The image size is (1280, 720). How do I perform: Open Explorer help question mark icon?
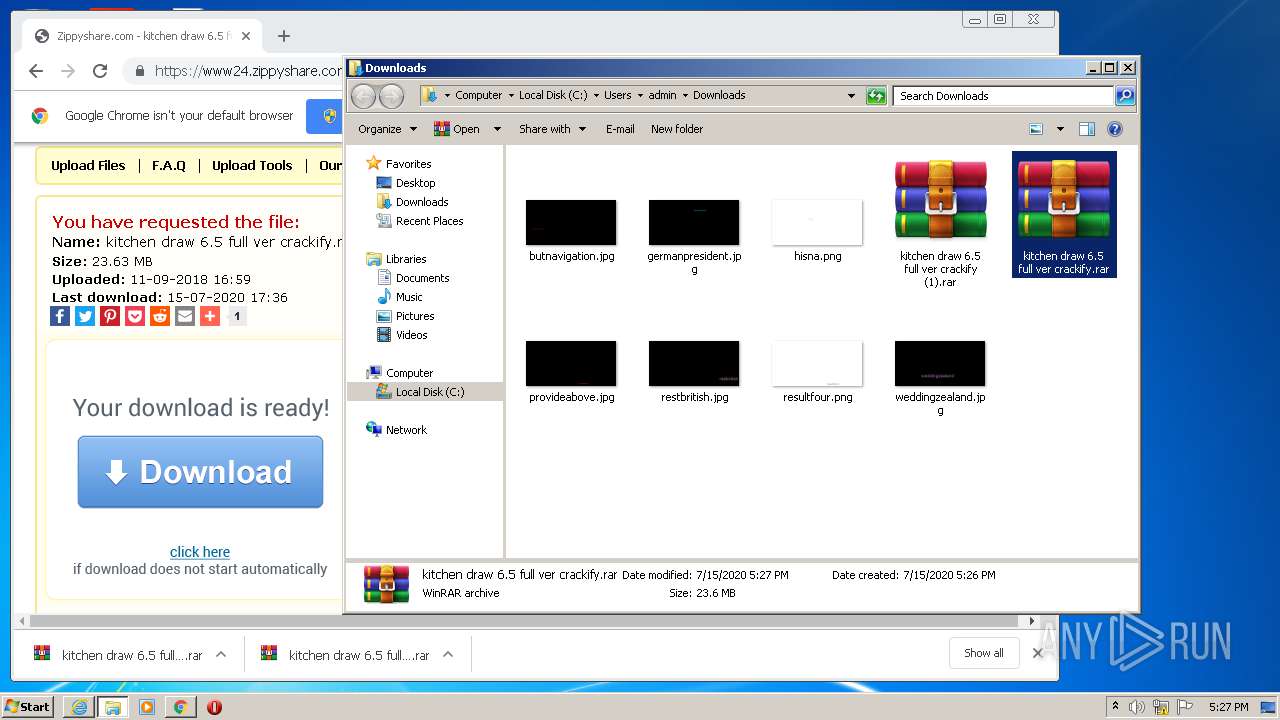click(1115, 129)
